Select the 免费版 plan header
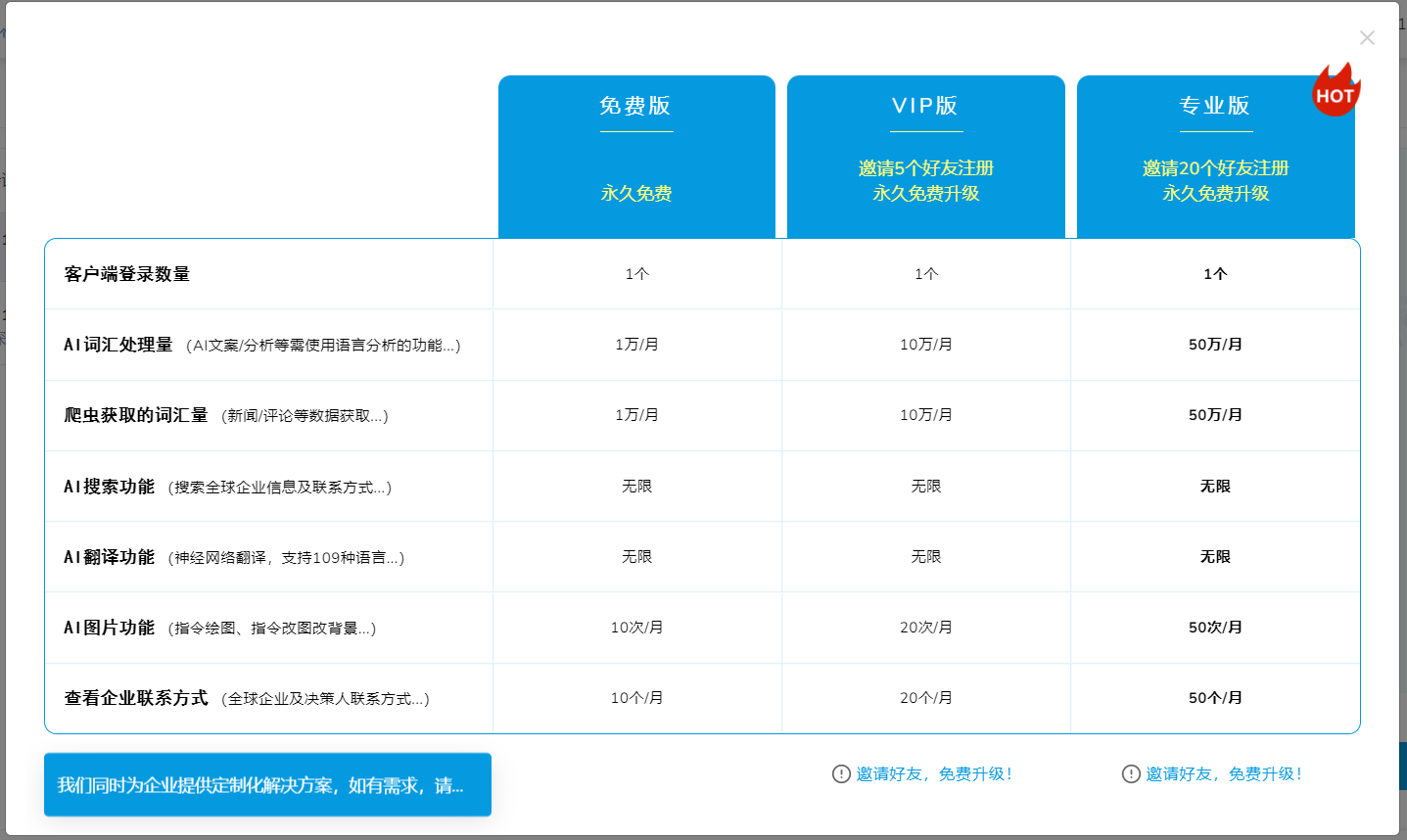The image size is (1407, 840). [635, 107]
